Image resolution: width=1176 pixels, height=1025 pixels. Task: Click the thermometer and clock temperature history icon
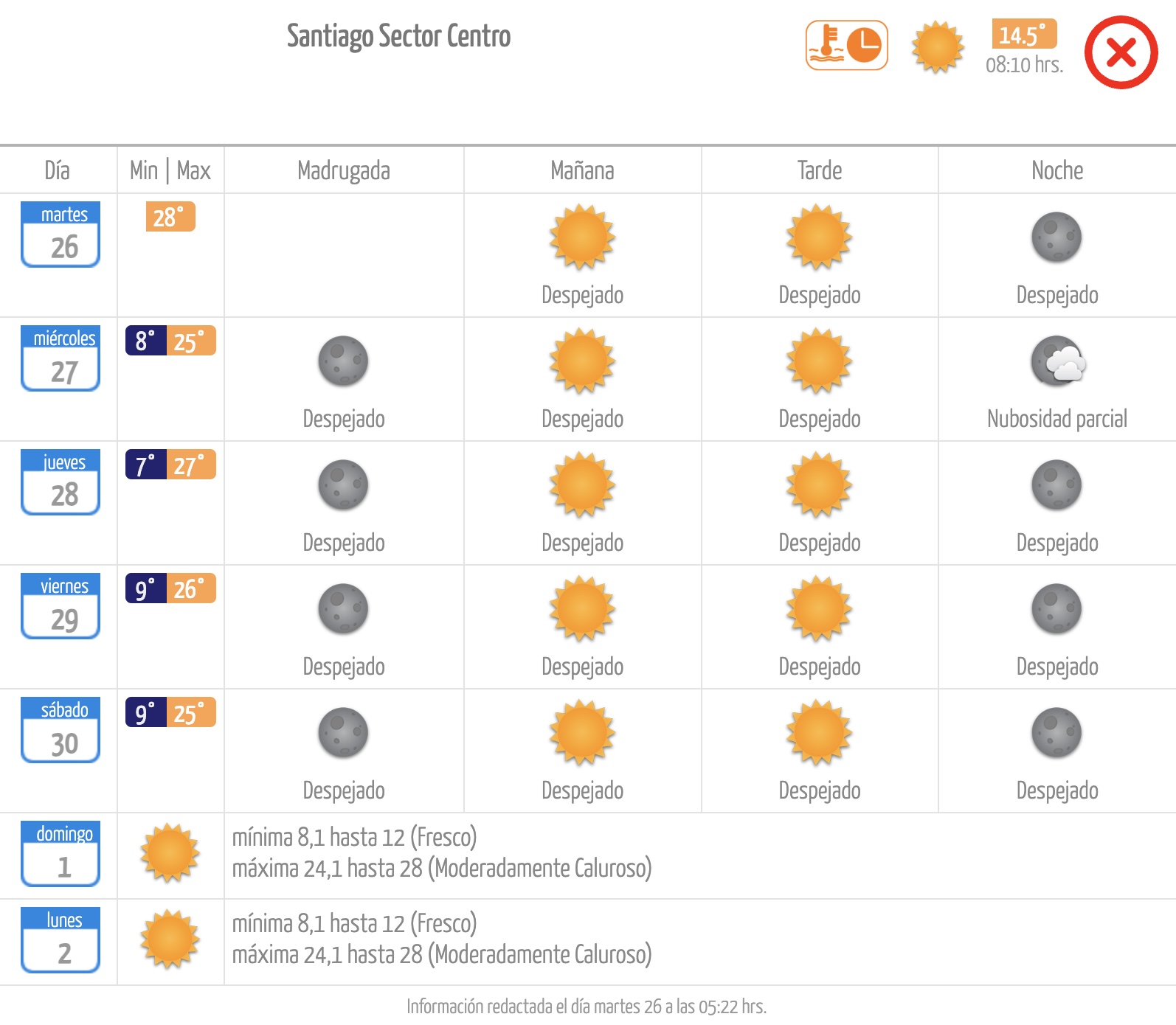846,46
